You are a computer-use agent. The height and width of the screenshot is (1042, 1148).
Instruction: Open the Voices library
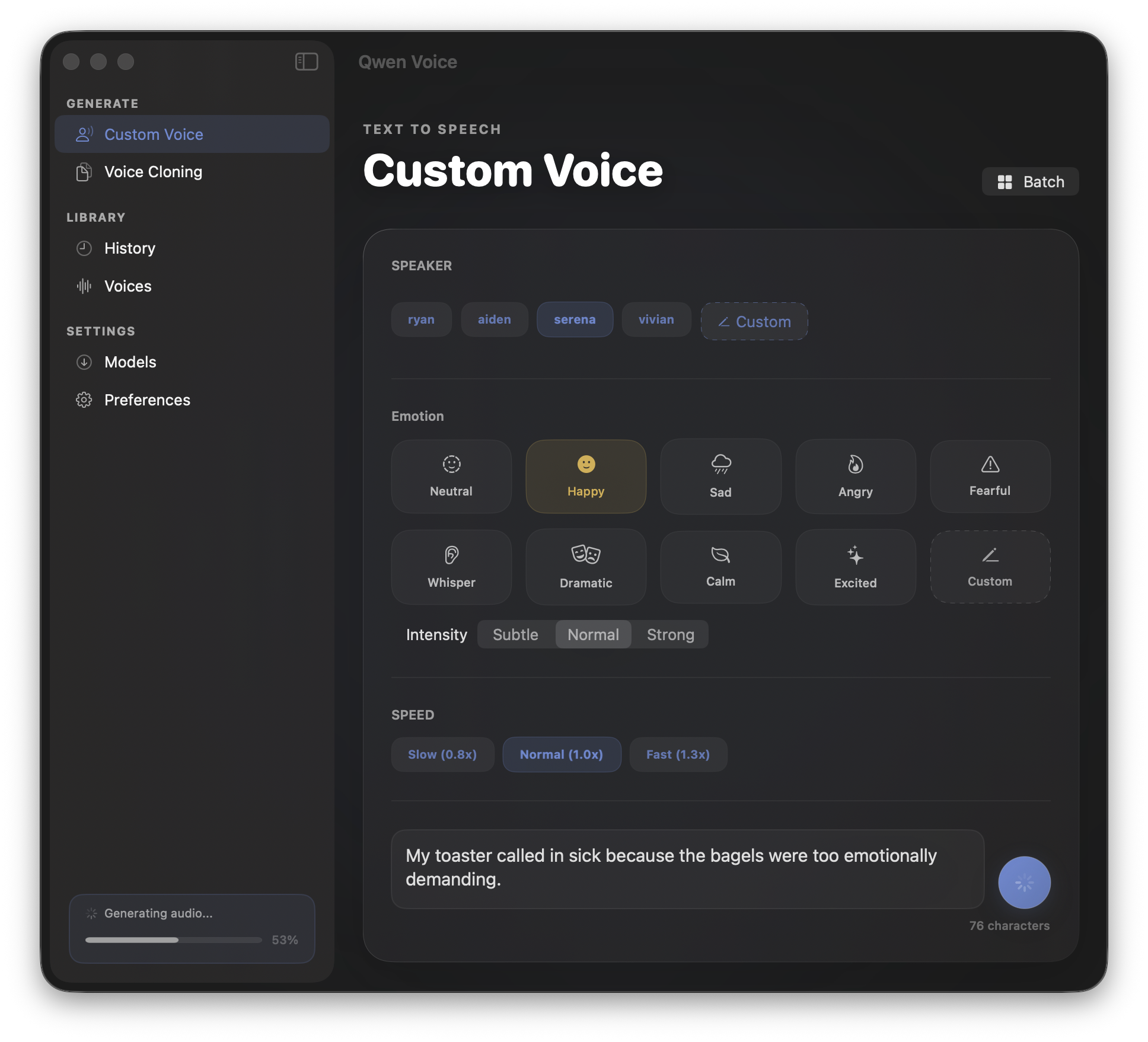pos(127,286)
